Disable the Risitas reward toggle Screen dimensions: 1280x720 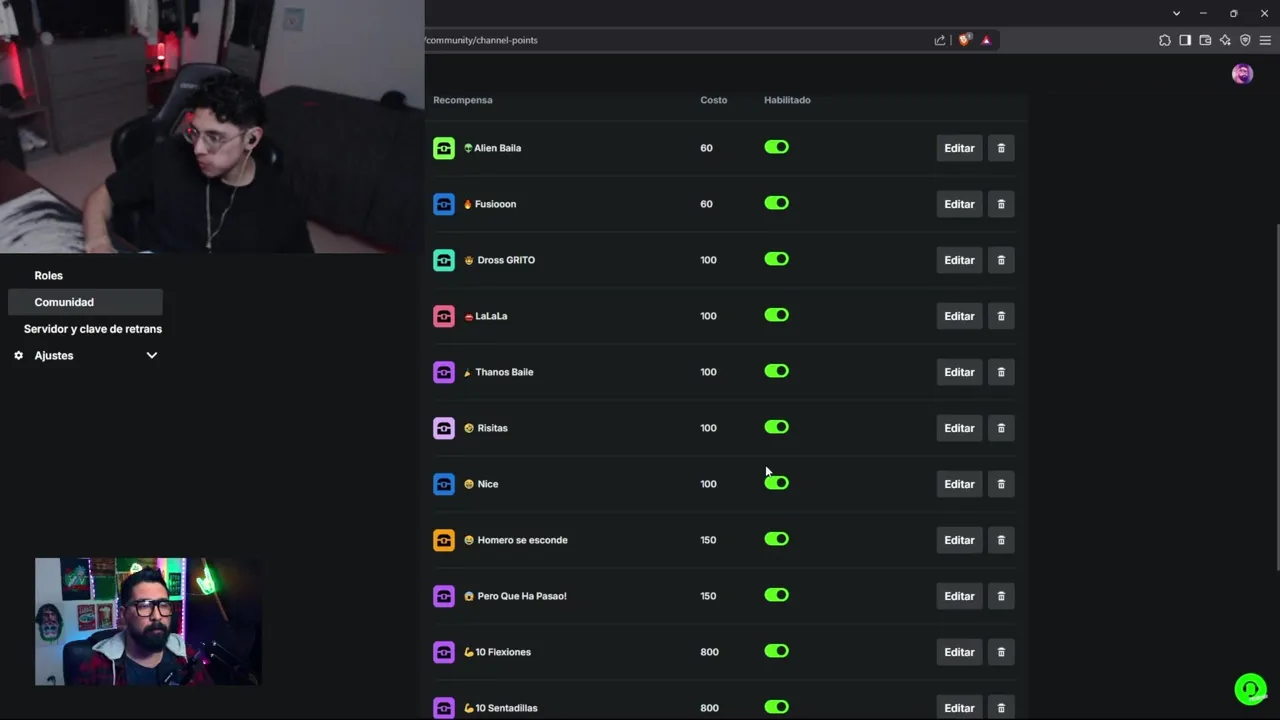click(x=777, y=427)
